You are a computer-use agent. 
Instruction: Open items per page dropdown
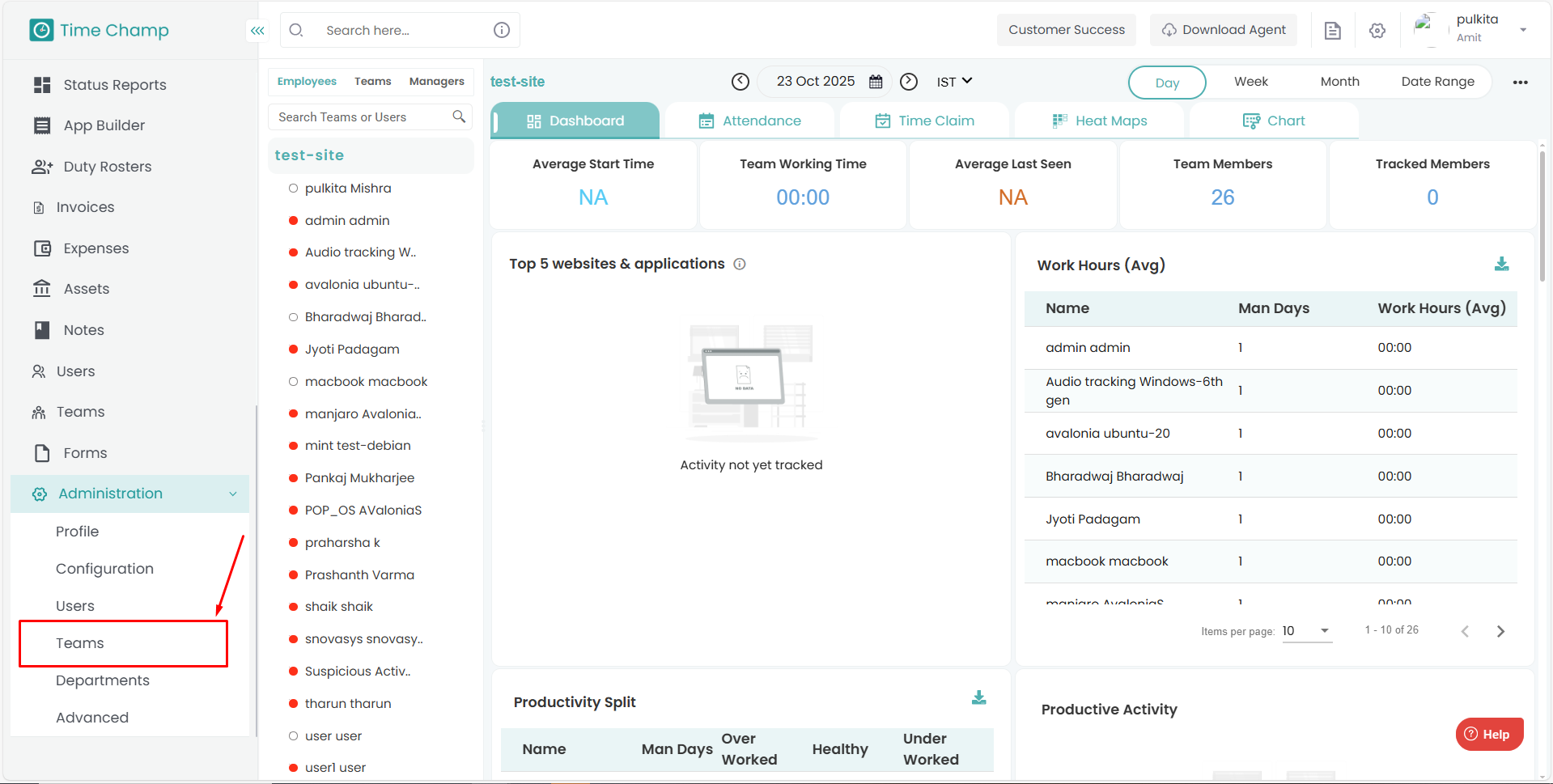[x=1306, y=631]
